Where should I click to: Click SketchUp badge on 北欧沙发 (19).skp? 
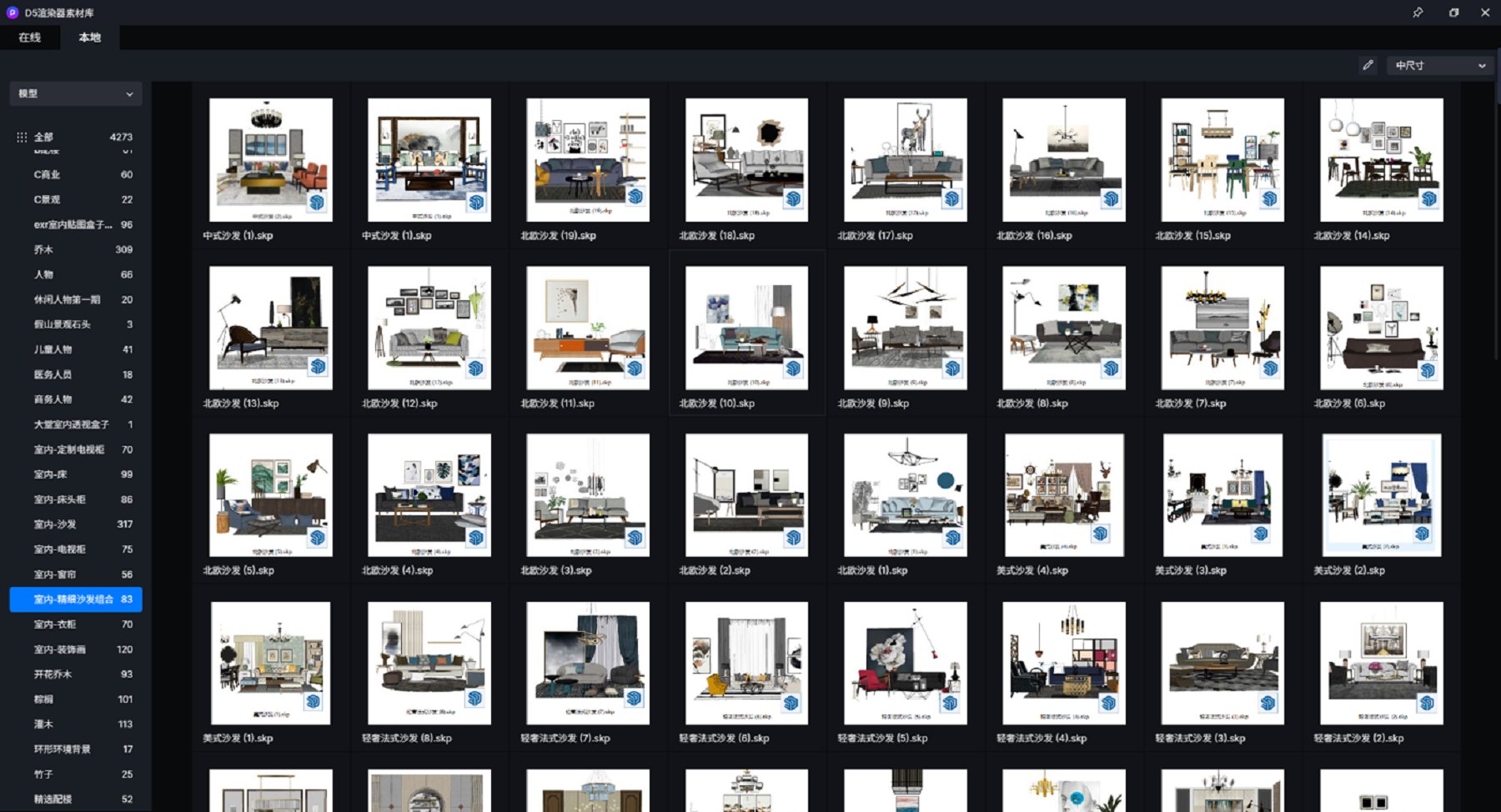click(635, 198)
